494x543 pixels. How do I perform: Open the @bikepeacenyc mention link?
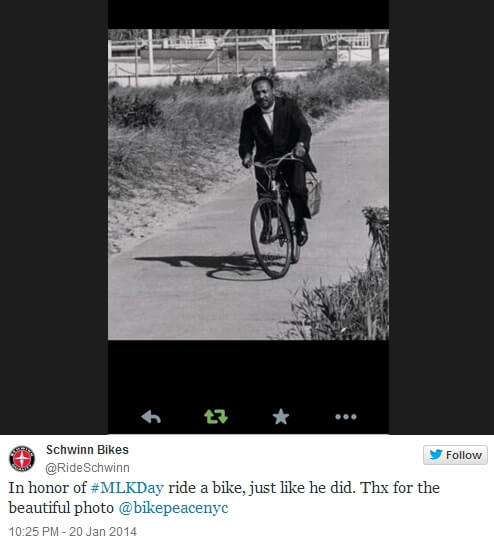pos(173,508)
